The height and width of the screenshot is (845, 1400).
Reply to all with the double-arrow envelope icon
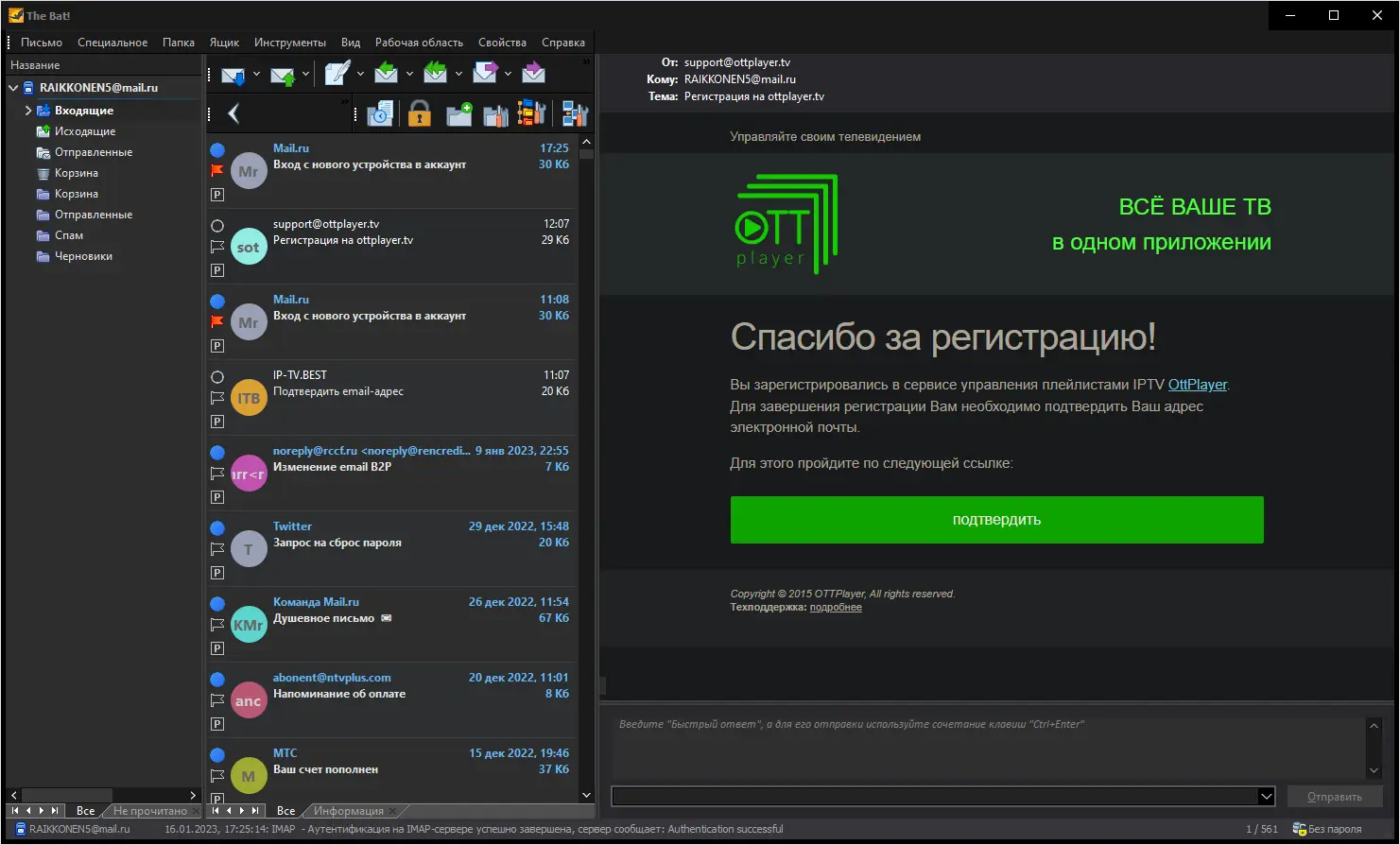click(436, 74)
